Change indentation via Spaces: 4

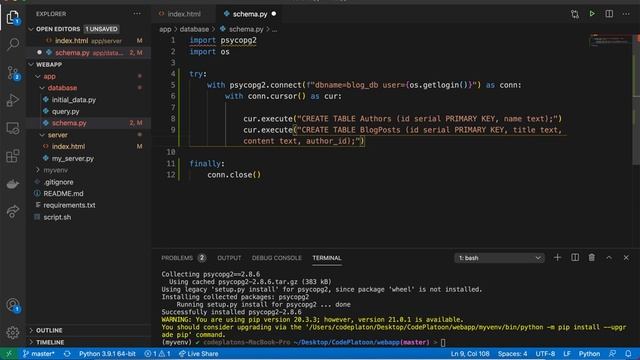pyautogui.click(x=512, y=354)
